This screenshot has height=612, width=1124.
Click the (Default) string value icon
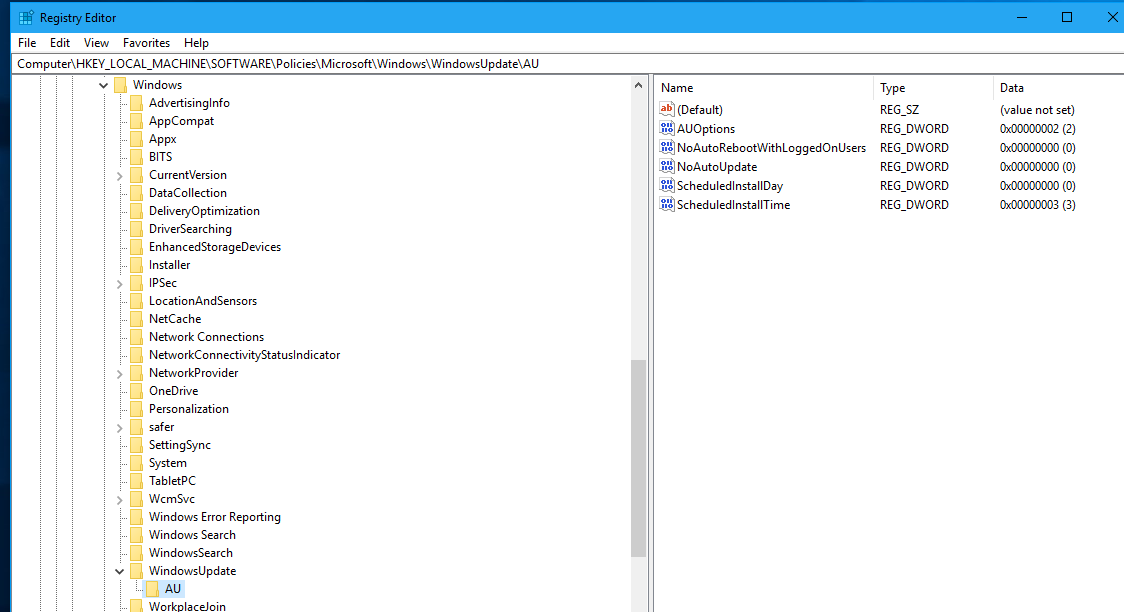[x=667, y=110]
